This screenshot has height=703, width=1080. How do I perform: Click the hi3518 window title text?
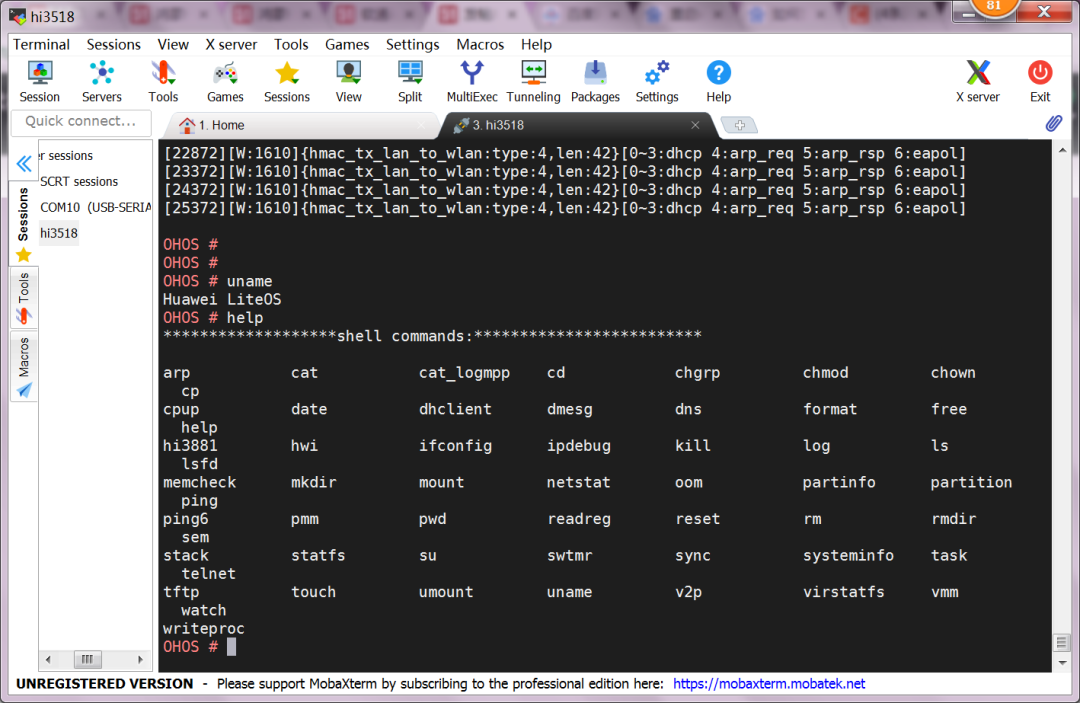click(x=52, y=17)
